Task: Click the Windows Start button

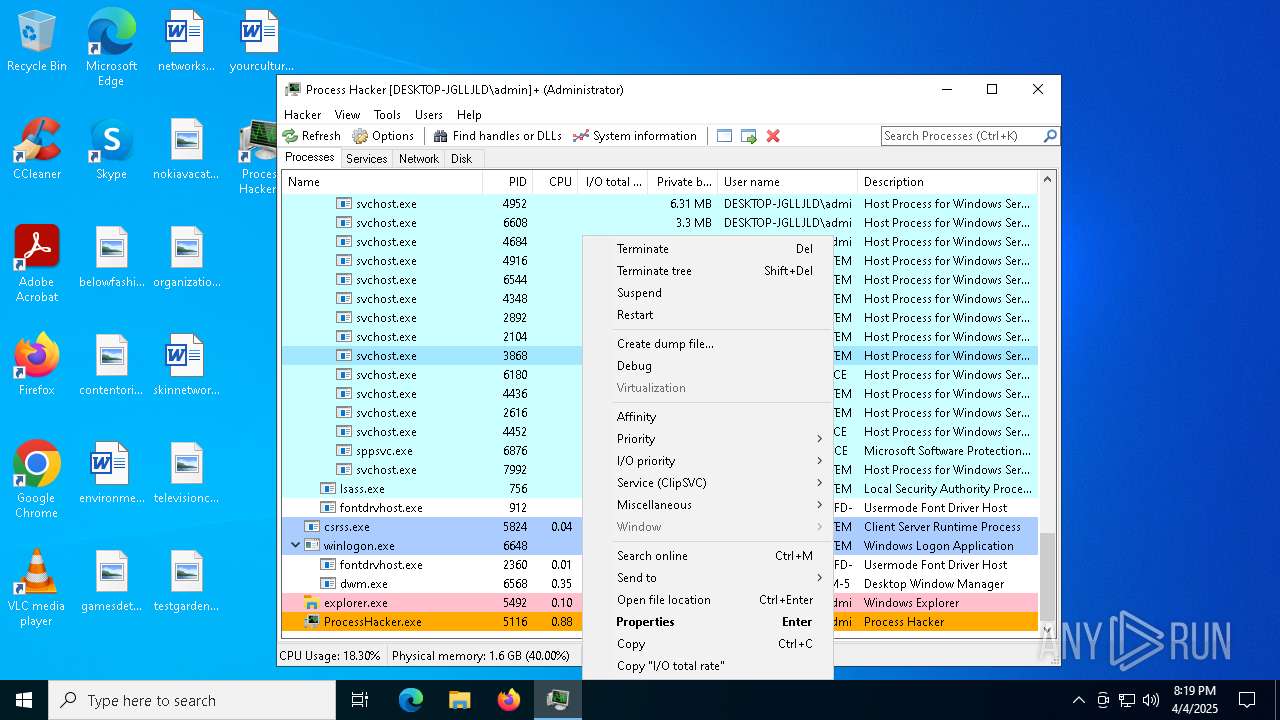Action: pyautogui.click(x=24, y=700)
